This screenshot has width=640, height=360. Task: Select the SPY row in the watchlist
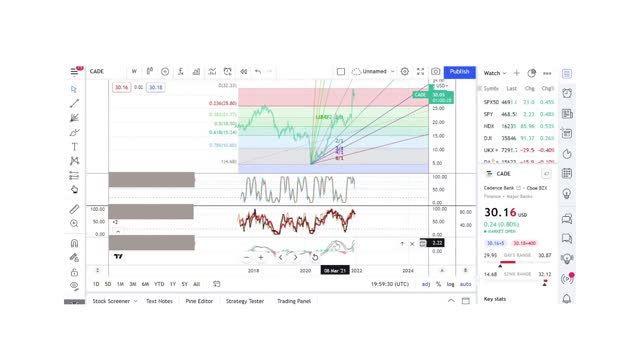click(x=518, y=114)
